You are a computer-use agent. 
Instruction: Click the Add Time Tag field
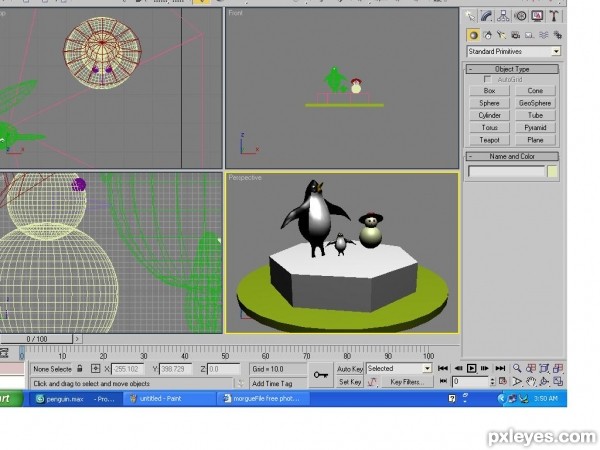[278, 383]
